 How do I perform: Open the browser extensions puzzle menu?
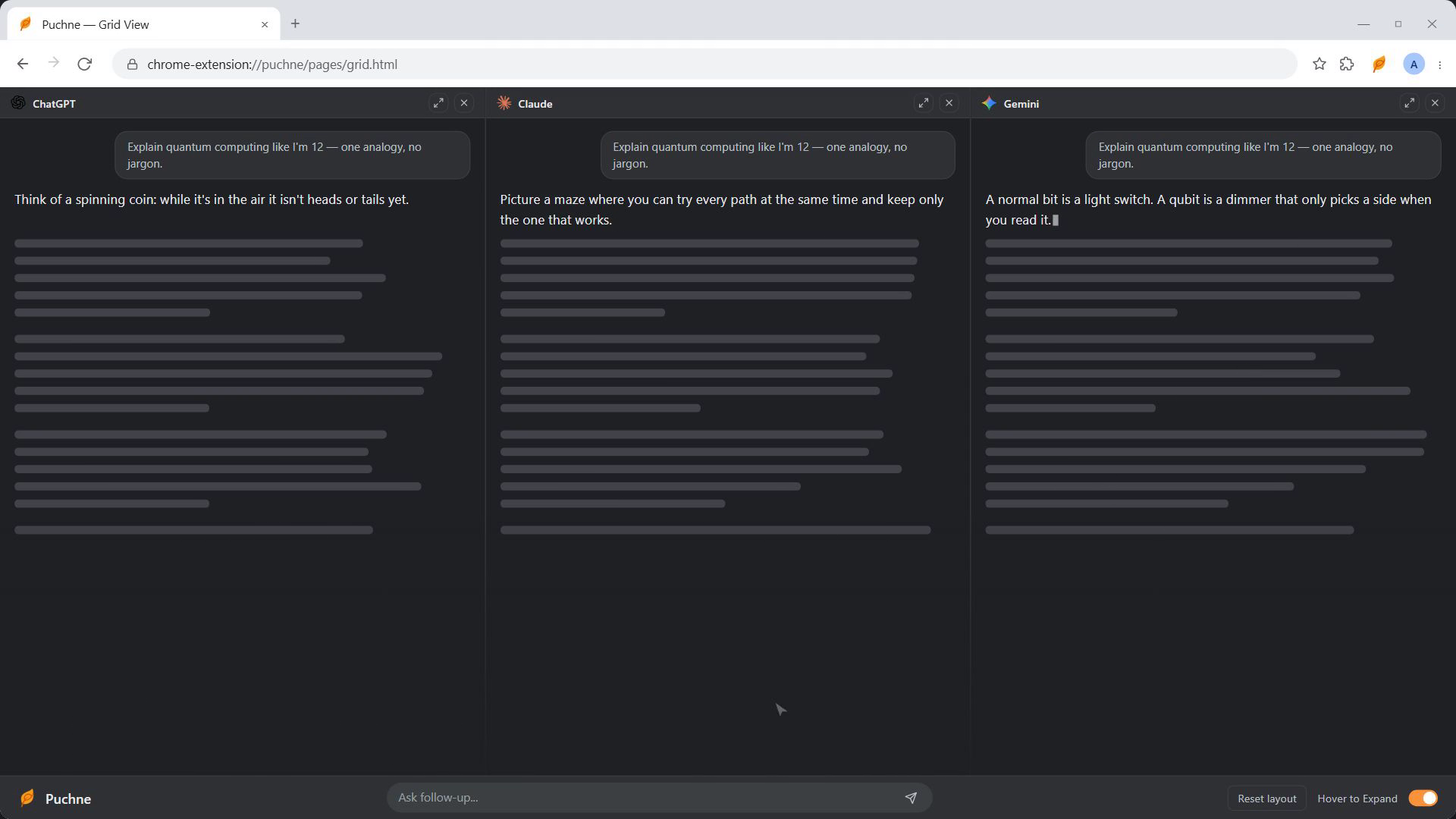click(1347, 64)
